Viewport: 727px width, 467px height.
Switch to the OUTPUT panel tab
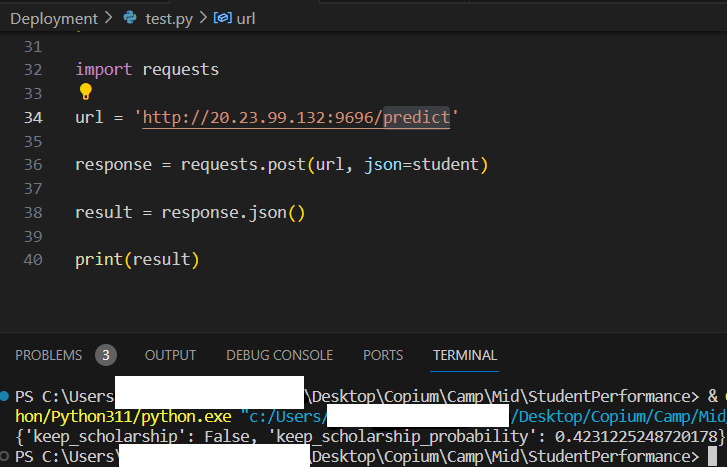pos(170,355)
